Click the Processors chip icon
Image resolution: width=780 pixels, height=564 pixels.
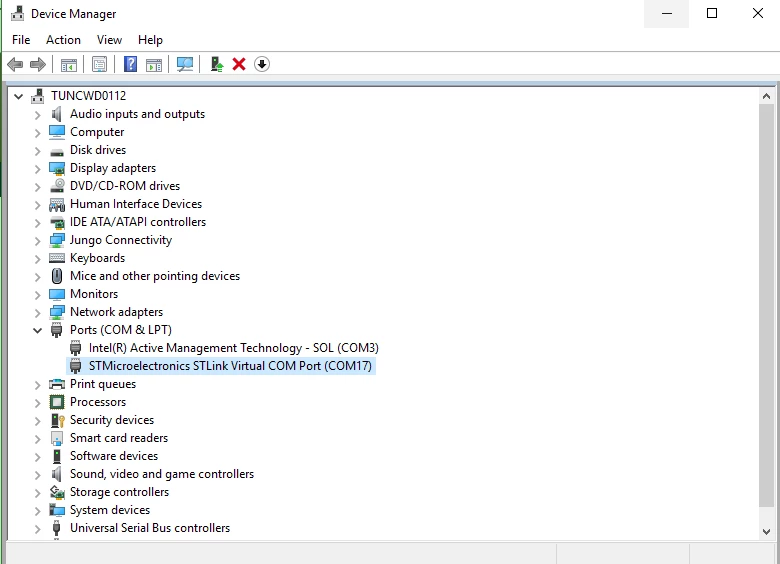57,402
